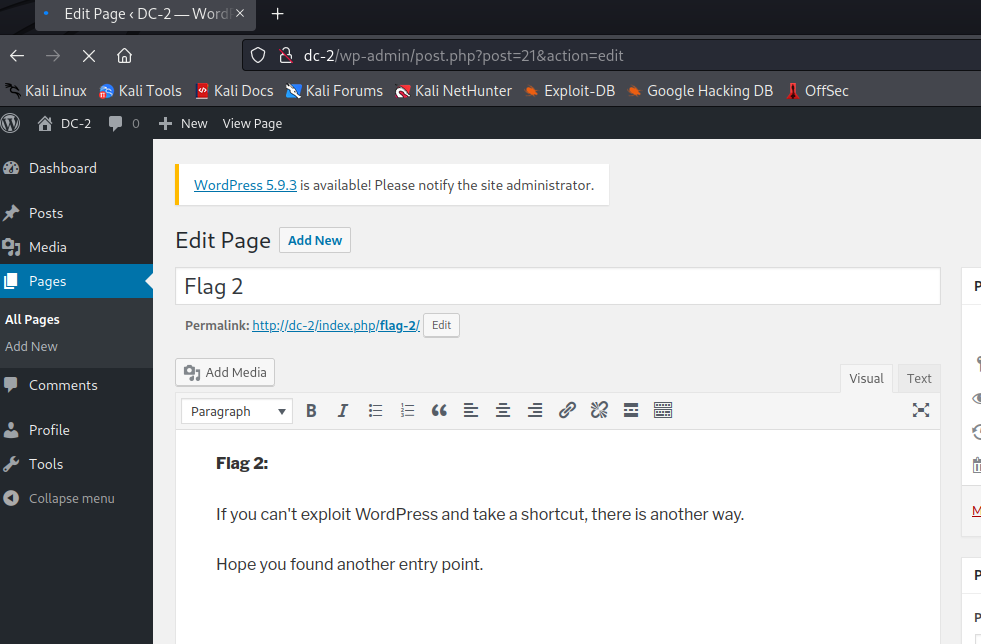Screen dimensions: 981x644
Task: Open the Kali Tools bookmark
Action: click(140, 91)
